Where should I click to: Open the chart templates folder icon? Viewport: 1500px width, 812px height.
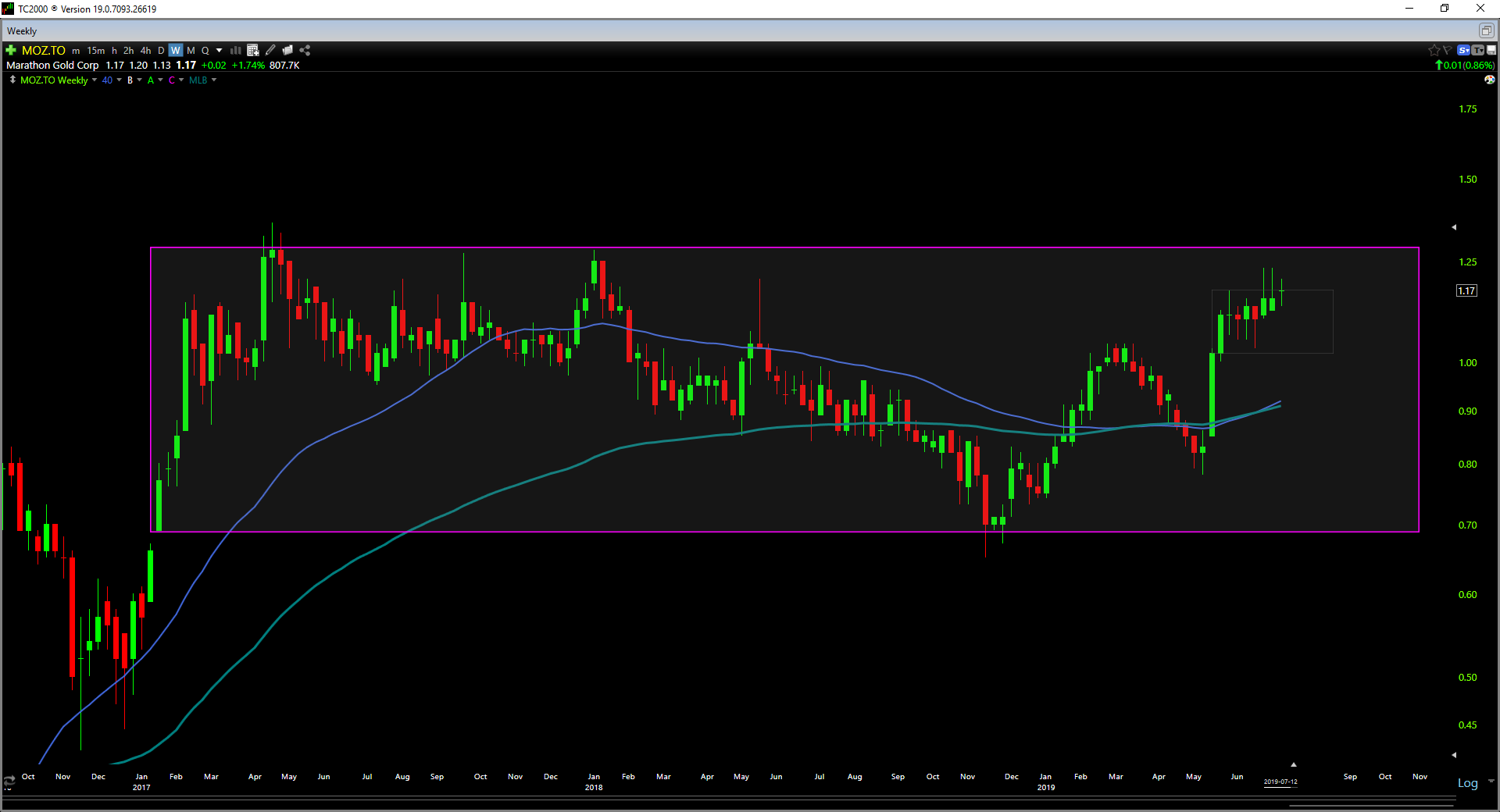287,50
